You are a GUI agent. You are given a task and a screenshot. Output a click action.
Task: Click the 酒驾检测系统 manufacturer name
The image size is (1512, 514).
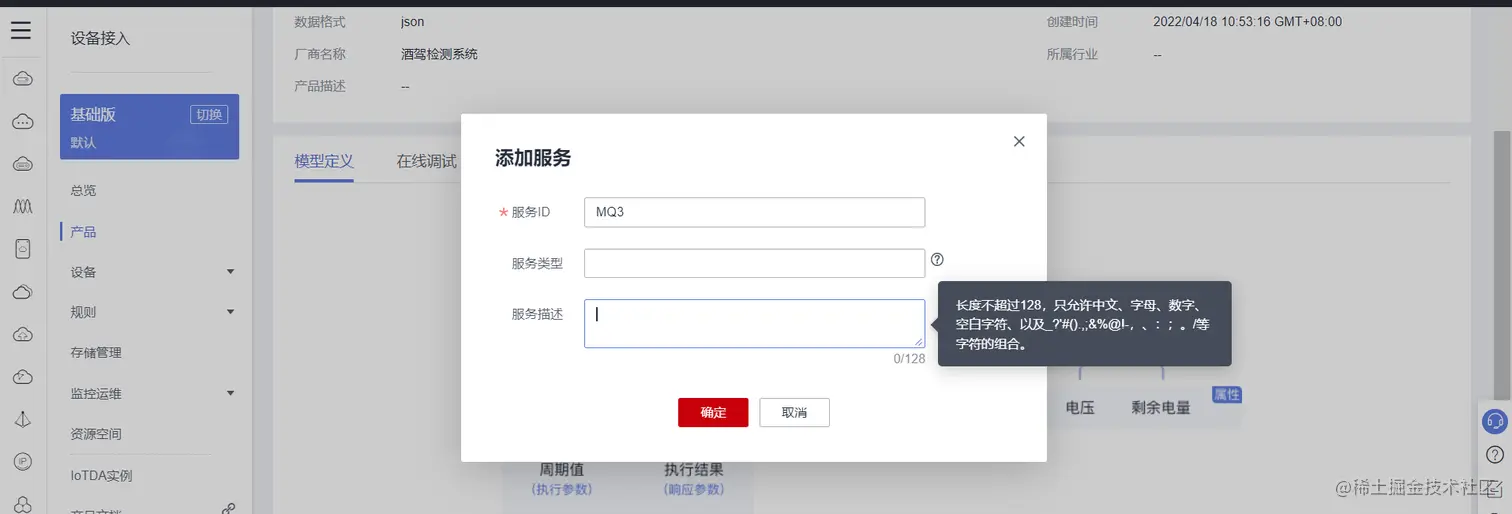pos(439,54)
